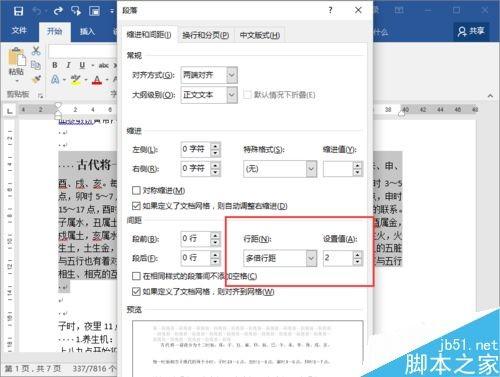The image size is (500, 377).
Task: Collapse the ribbon with chevron arrow
Action: tap(490, 96)
